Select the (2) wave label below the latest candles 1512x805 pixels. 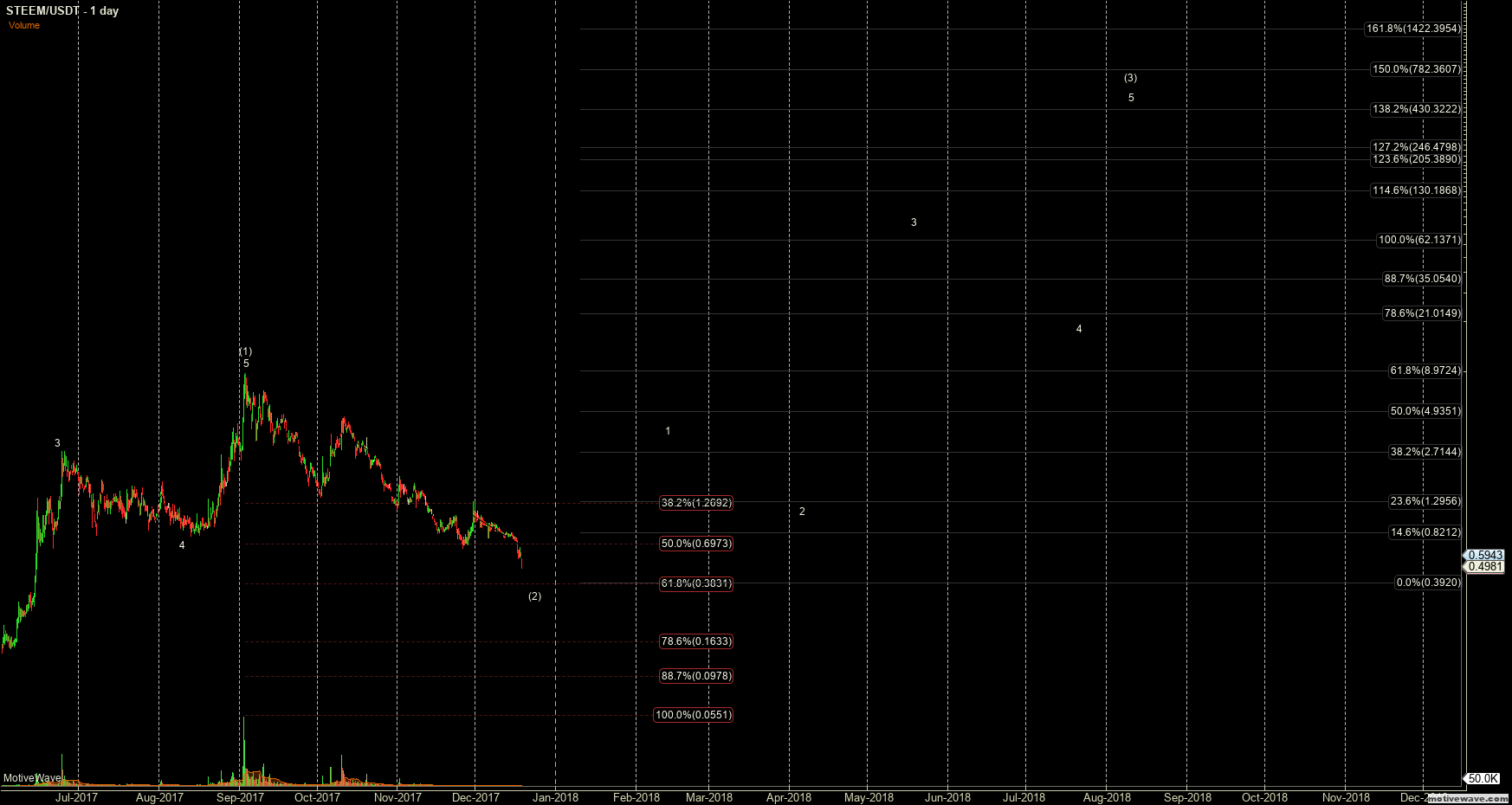pyautogui.click(x=535, y=596)
